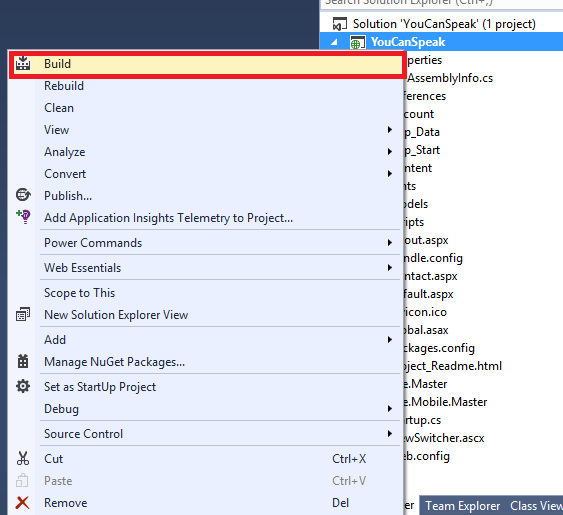Switch to the Team Explorer tab
The image size is (563, 515).
click(462, 506)
